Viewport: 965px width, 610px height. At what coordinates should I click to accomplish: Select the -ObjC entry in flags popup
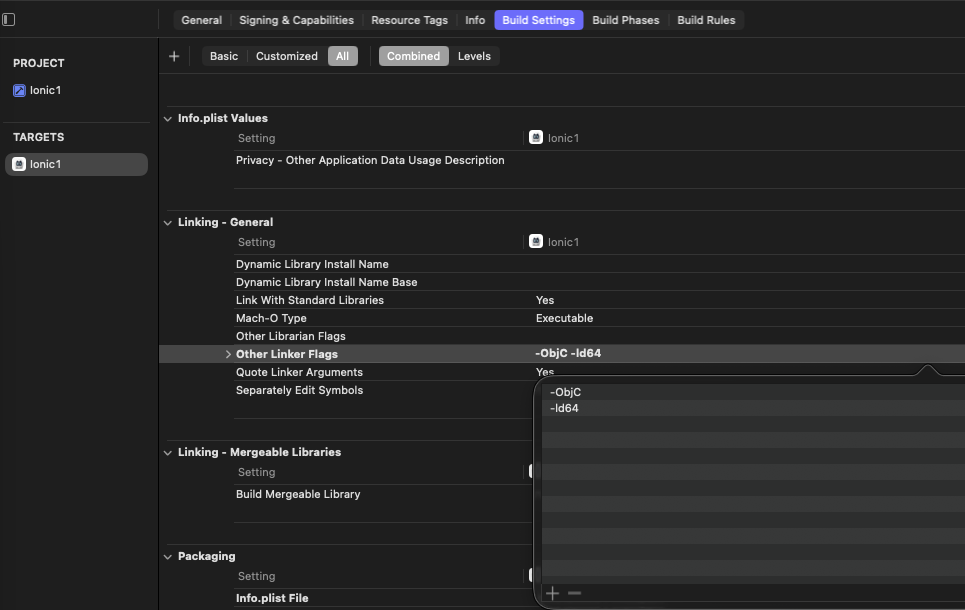pos(566,392)
